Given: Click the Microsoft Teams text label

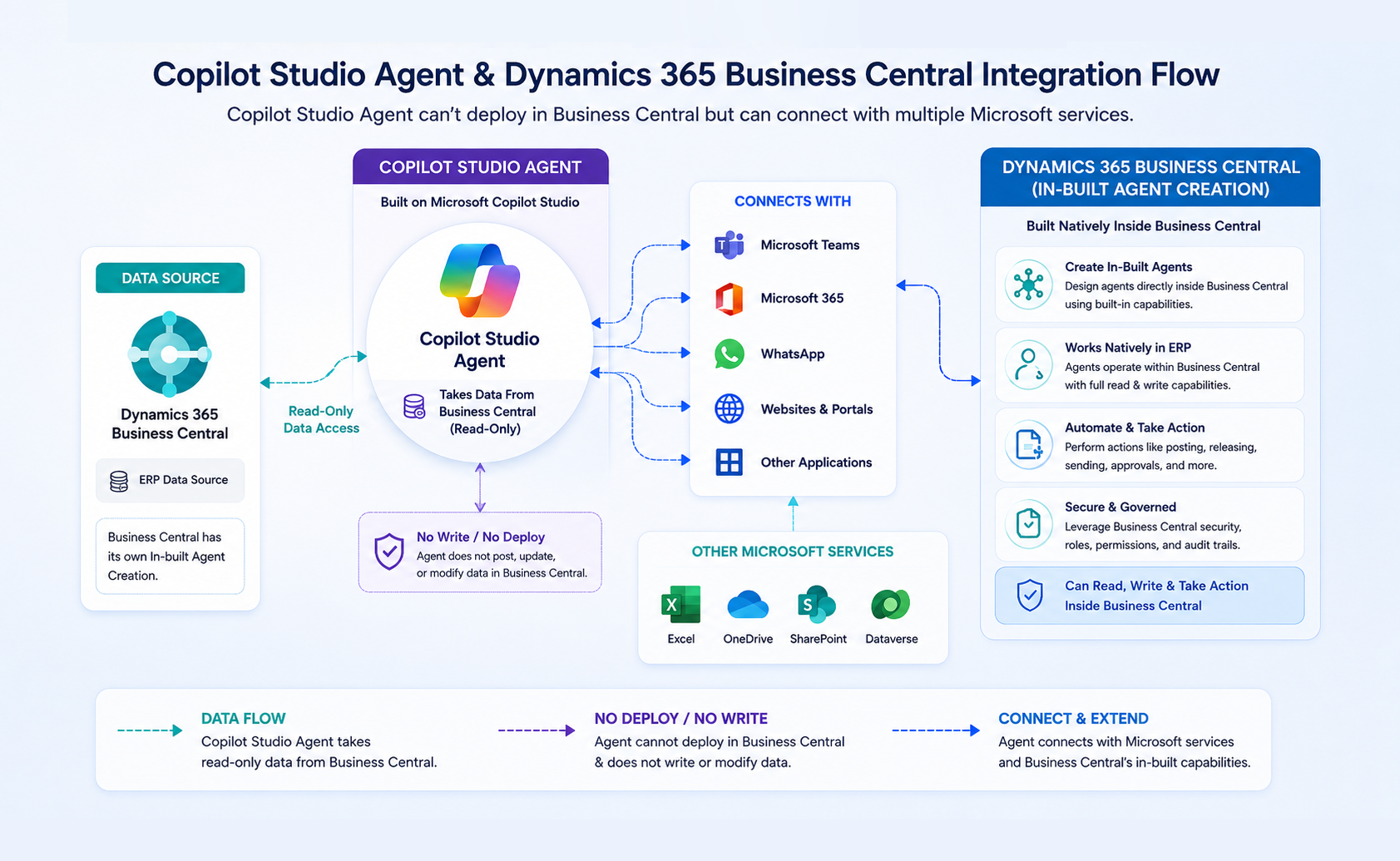Looking at the screenshot, I should (x=810, y=245).
